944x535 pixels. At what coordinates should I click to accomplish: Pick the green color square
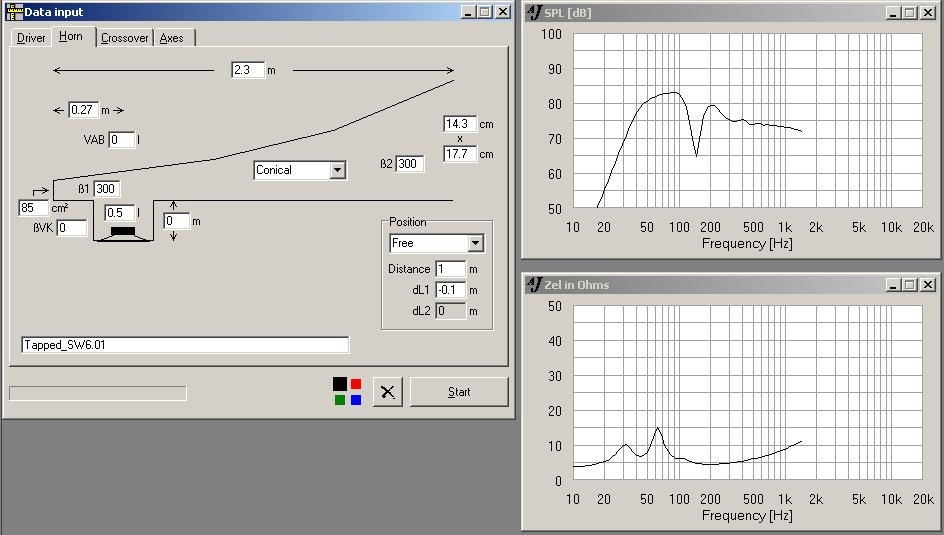pyautogui.click(x=340, y=400)
